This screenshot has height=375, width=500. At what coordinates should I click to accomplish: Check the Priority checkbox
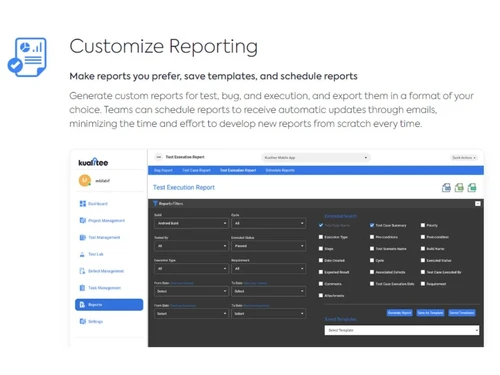[423, 225]
